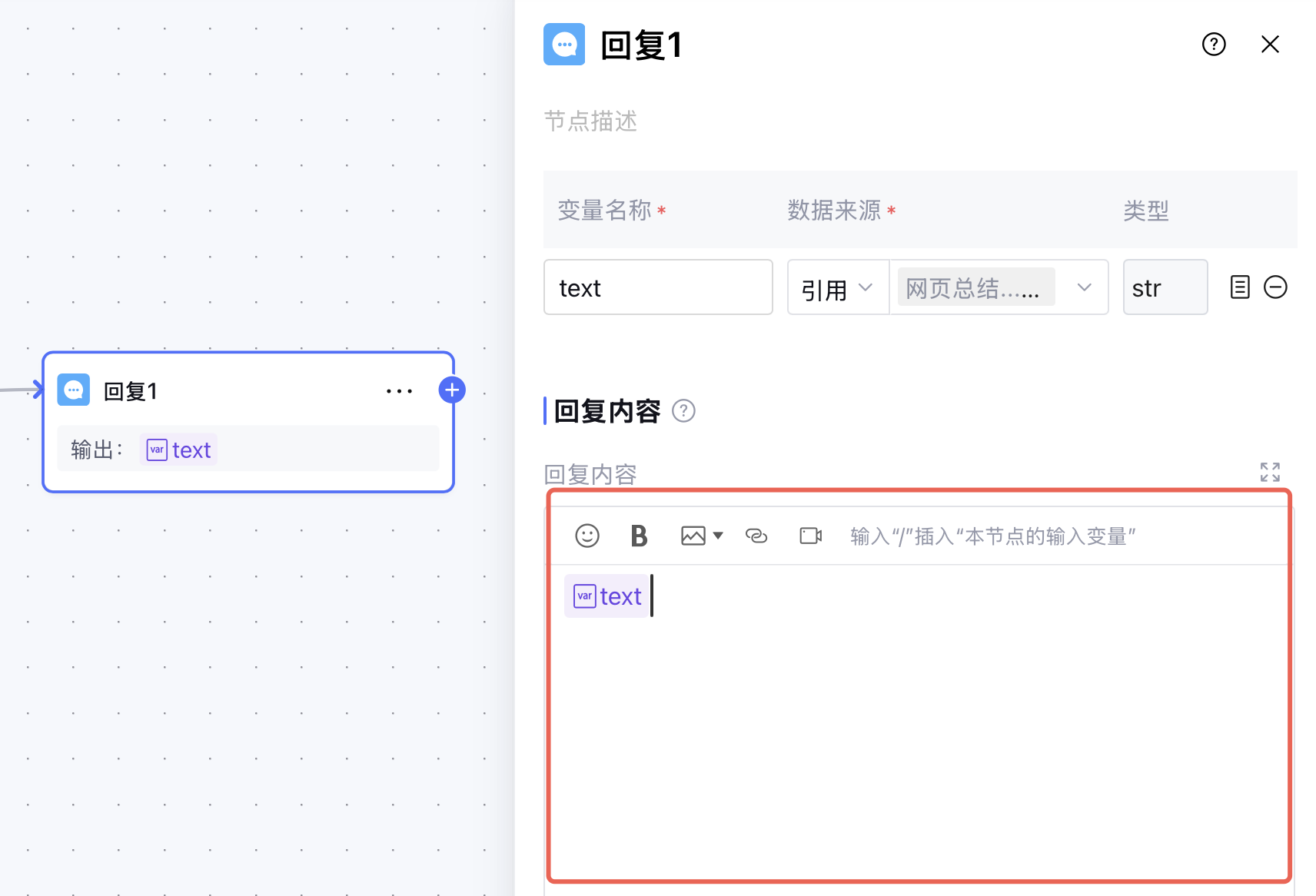
Task: Add a next node with plus button
Action: pyautogui.click(x=452, y=390)
